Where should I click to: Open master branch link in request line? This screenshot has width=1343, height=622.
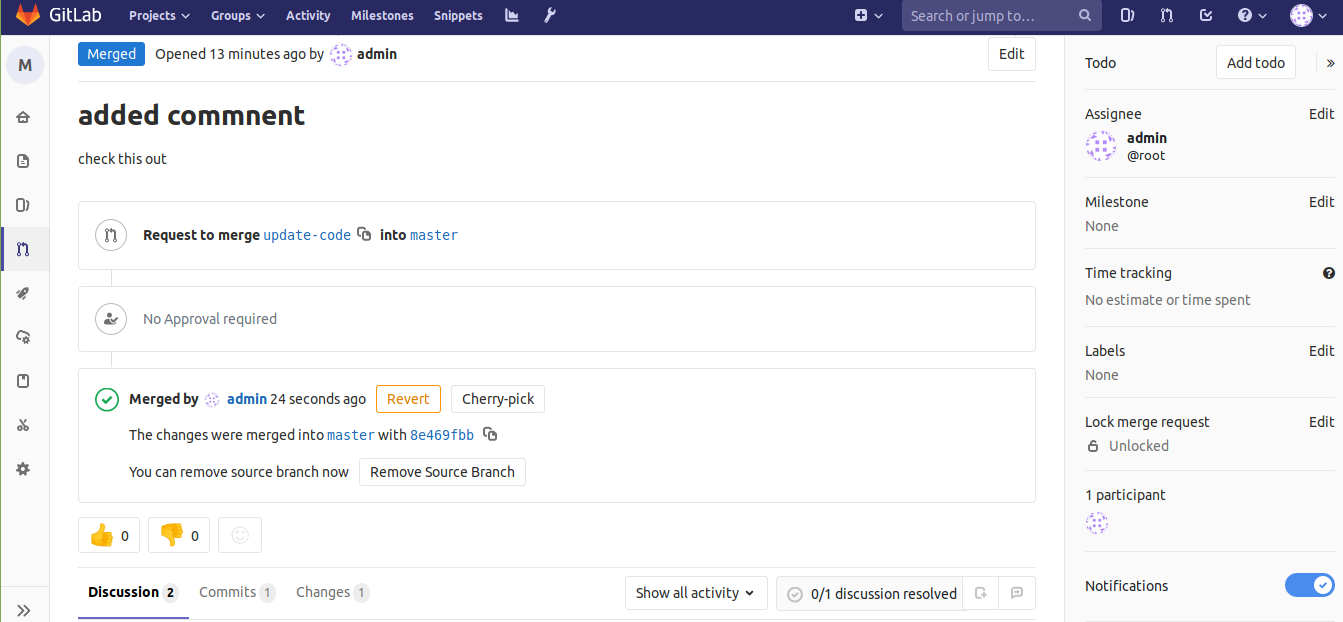tap(434, 235)
